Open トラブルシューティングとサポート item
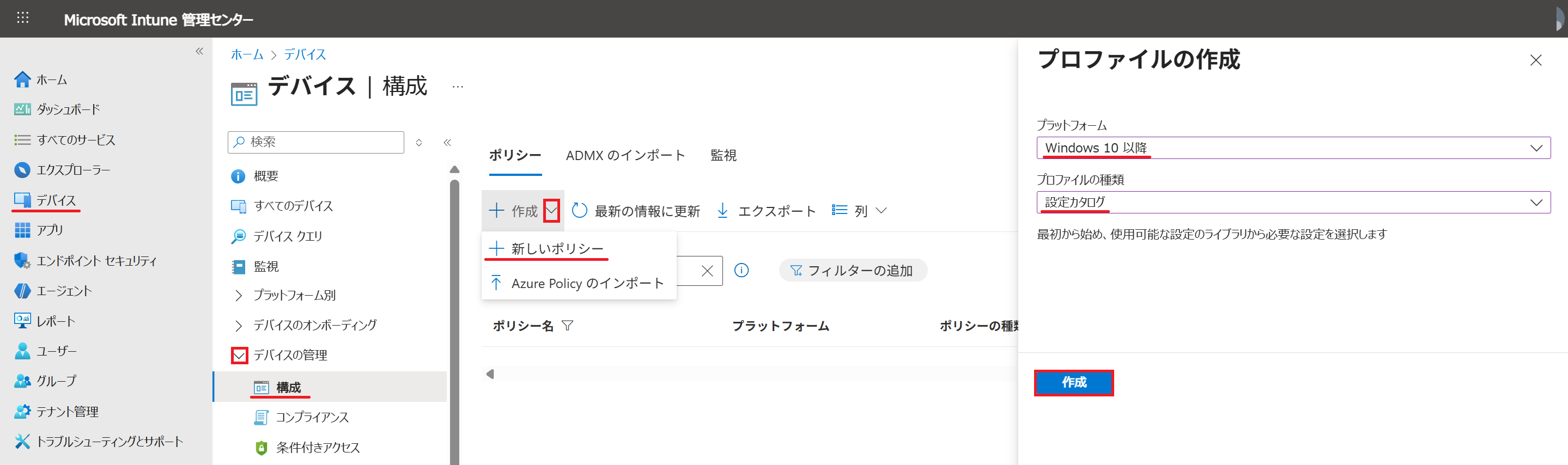Screen dimensions: 1568x465 tap(99, 441)
